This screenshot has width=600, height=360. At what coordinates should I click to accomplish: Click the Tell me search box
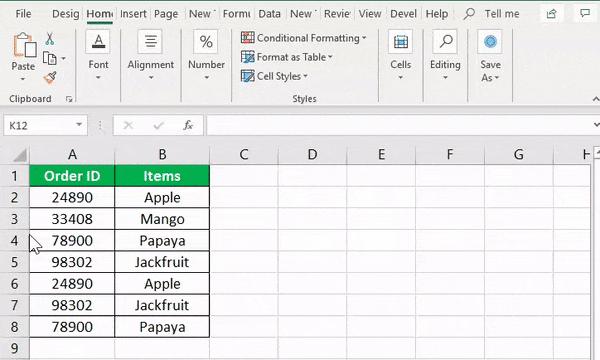coord(502,14)
